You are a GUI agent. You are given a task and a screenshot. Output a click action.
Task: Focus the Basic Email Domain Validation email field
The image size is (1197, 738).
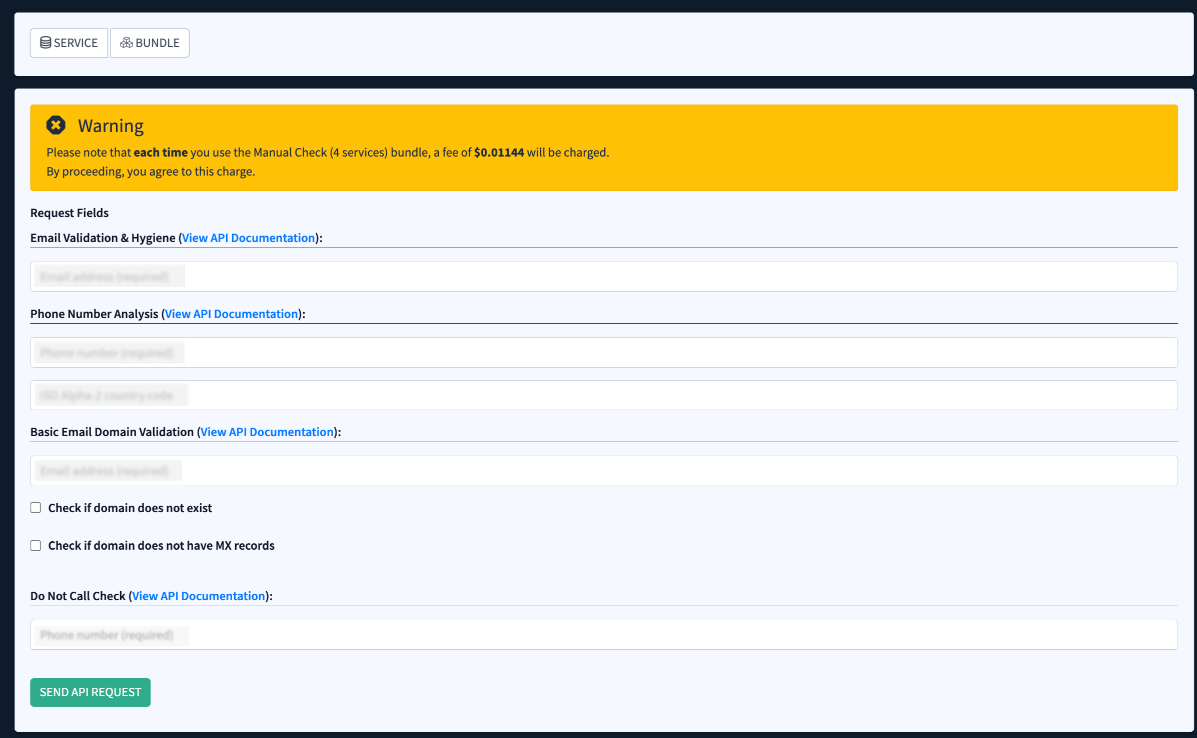click(x=603, y=471)
